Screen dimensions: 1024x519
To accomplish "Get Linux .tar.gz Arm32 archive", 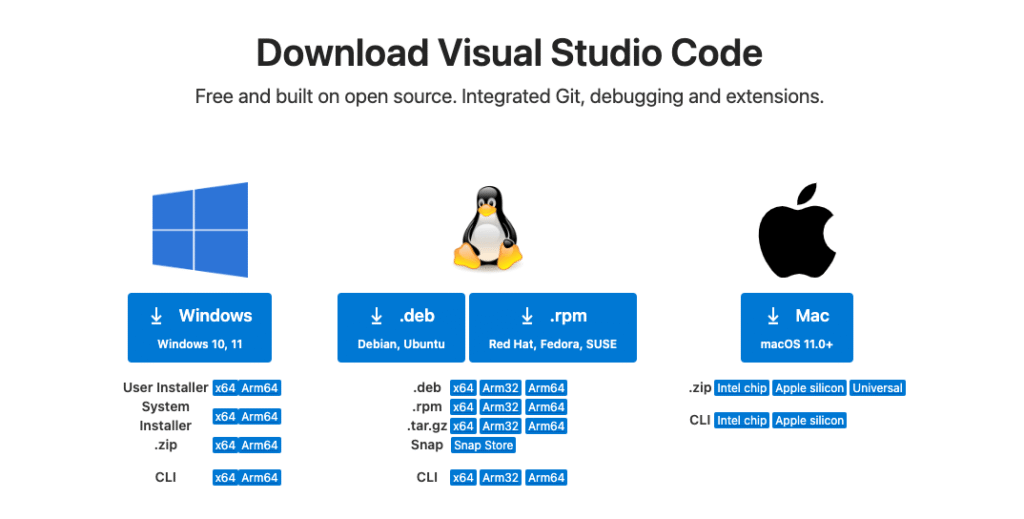I will click(x=500, y=426).
